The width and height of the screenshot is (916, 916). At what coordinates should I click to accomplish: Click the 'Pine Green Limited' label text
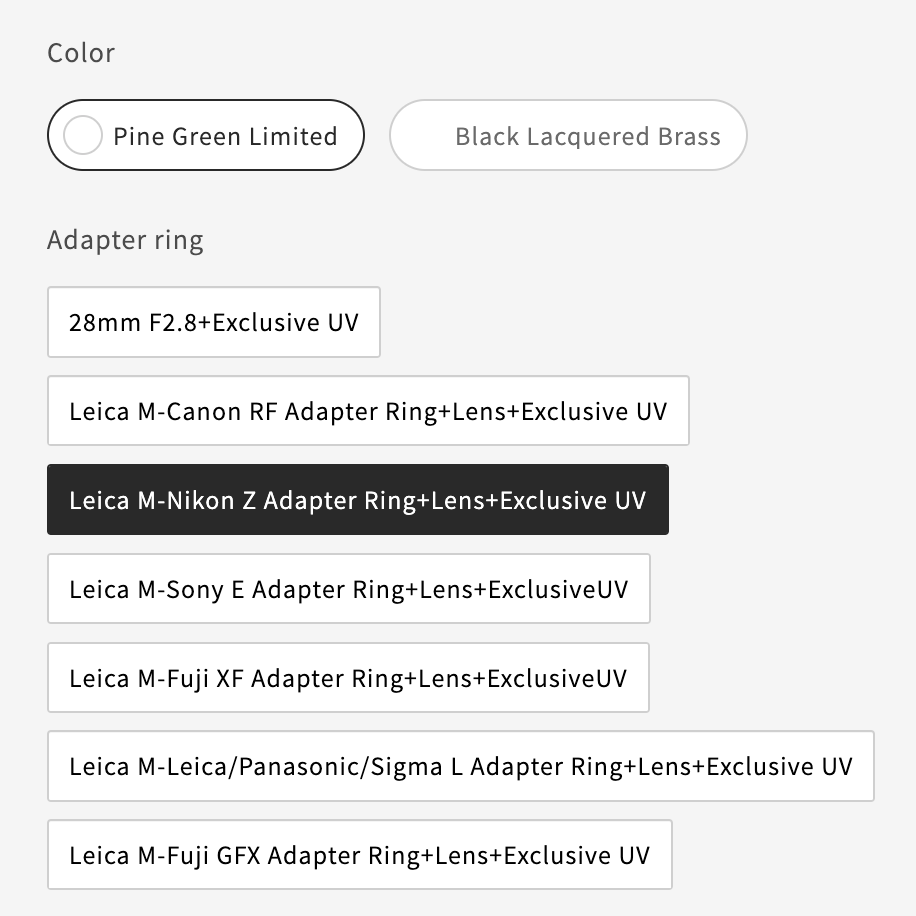pos(225,137)
